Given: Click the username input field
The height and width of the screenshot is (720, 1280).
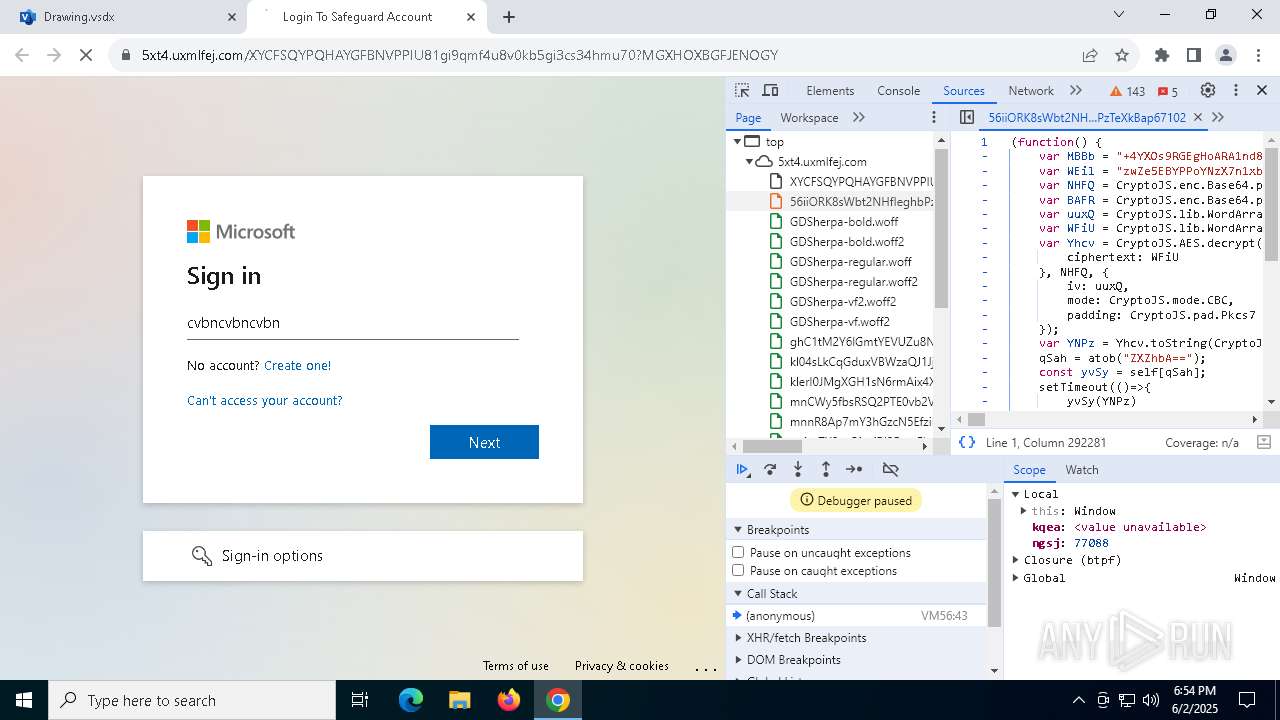Looking at the screenshot, I should [353, 323].
